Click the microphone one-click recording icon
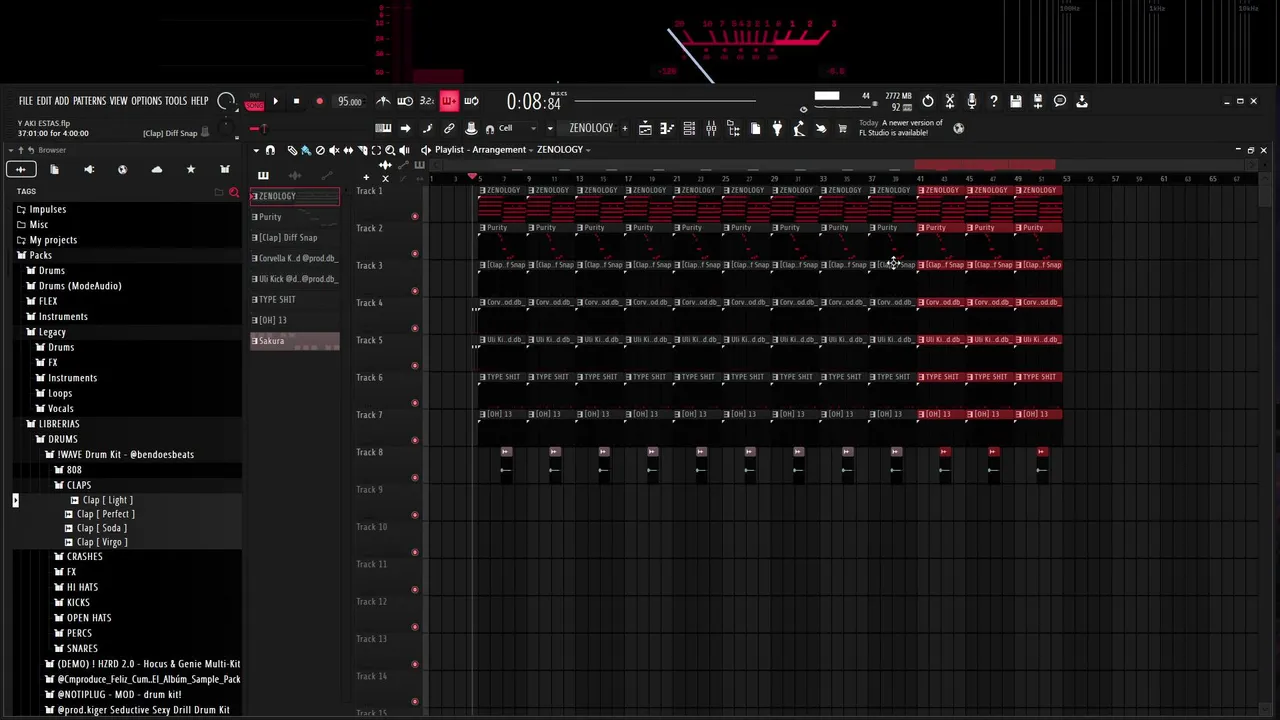This screenshot has width=1280, height=720. coord(972,101)
